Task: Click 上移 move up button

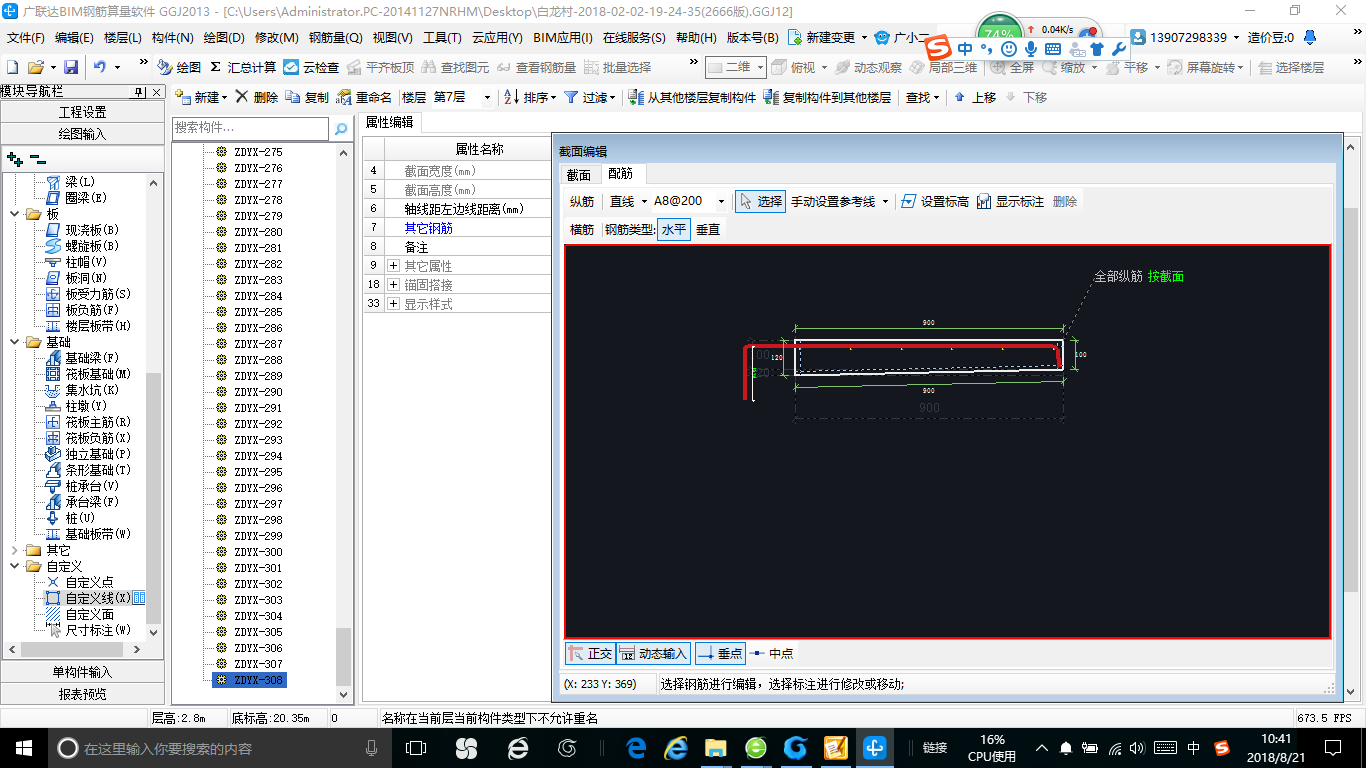Action: (x=975, y=97)
